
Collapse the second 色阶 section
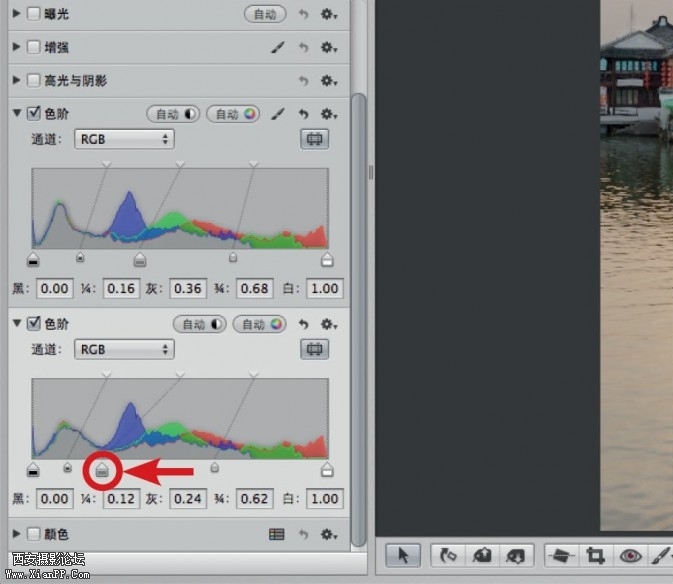pyautogui.click(x=17, y=324)
